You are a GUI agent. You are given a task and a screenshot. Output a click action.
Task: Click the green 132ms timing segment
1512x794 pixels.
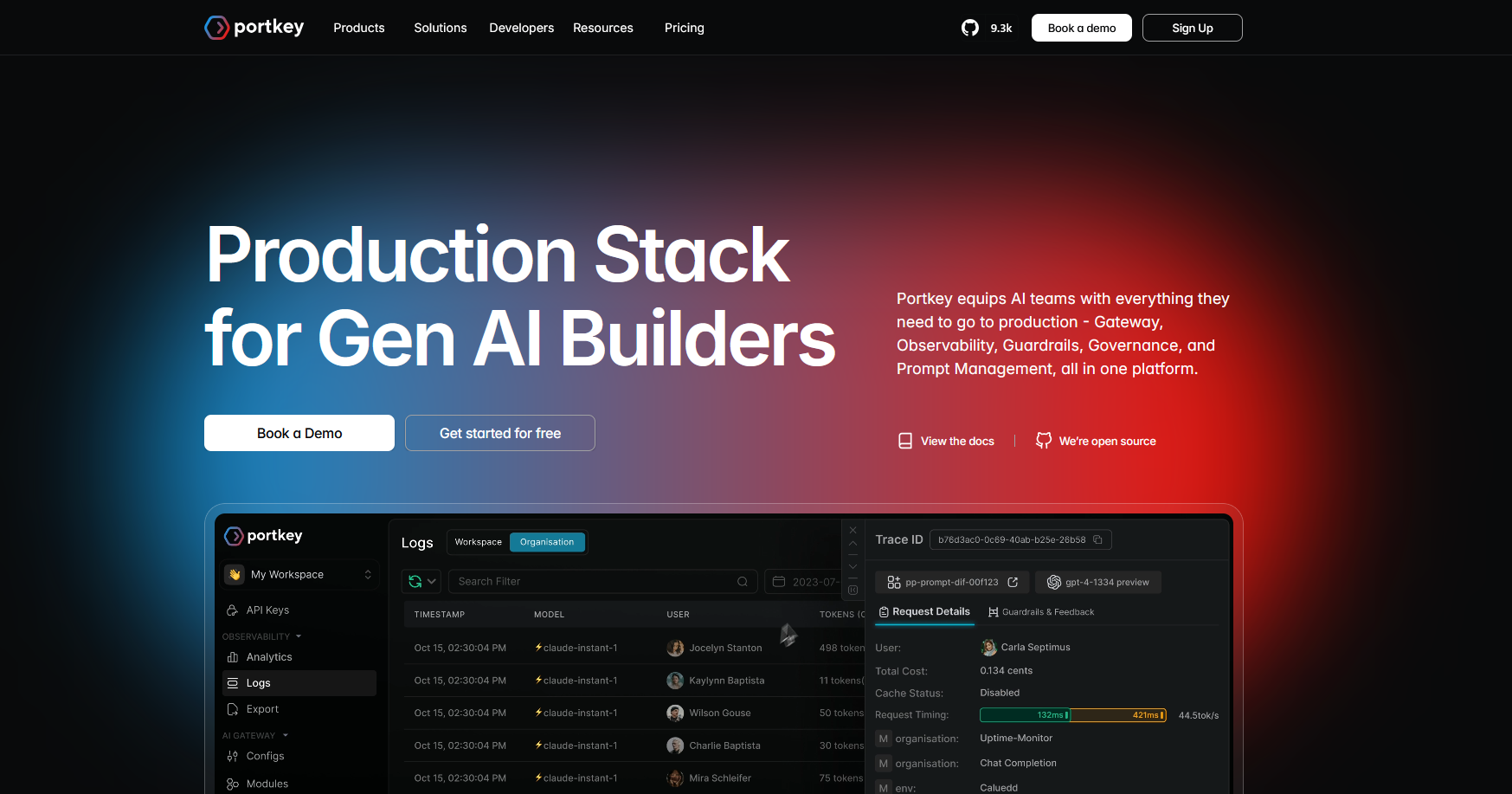pos(1025,715)
